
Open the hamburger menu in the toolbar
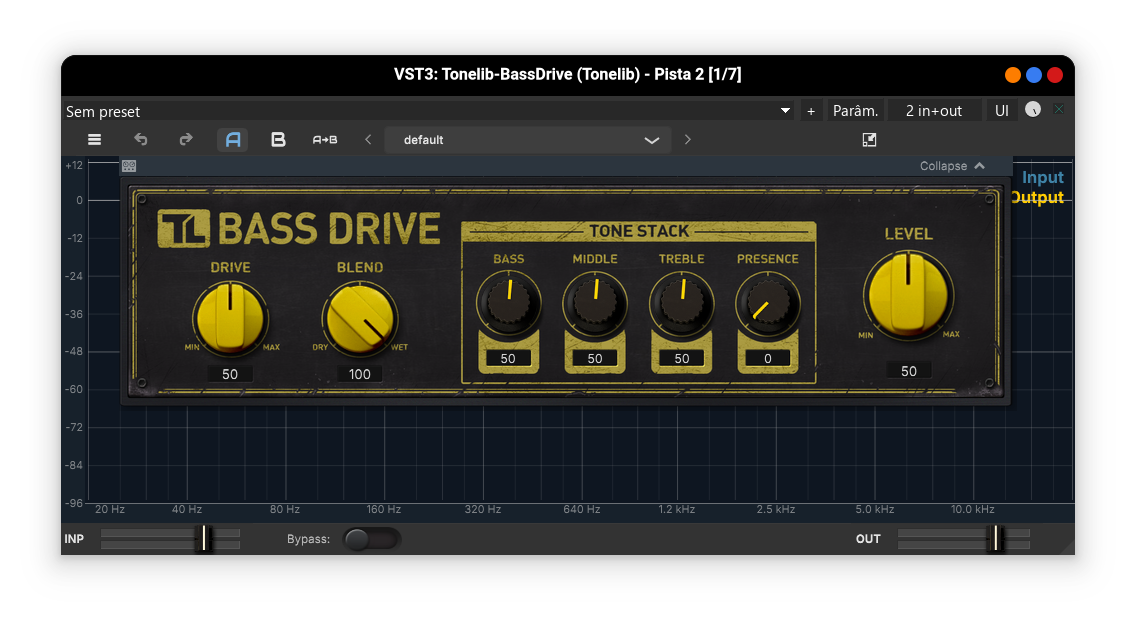tap(94, 139)
